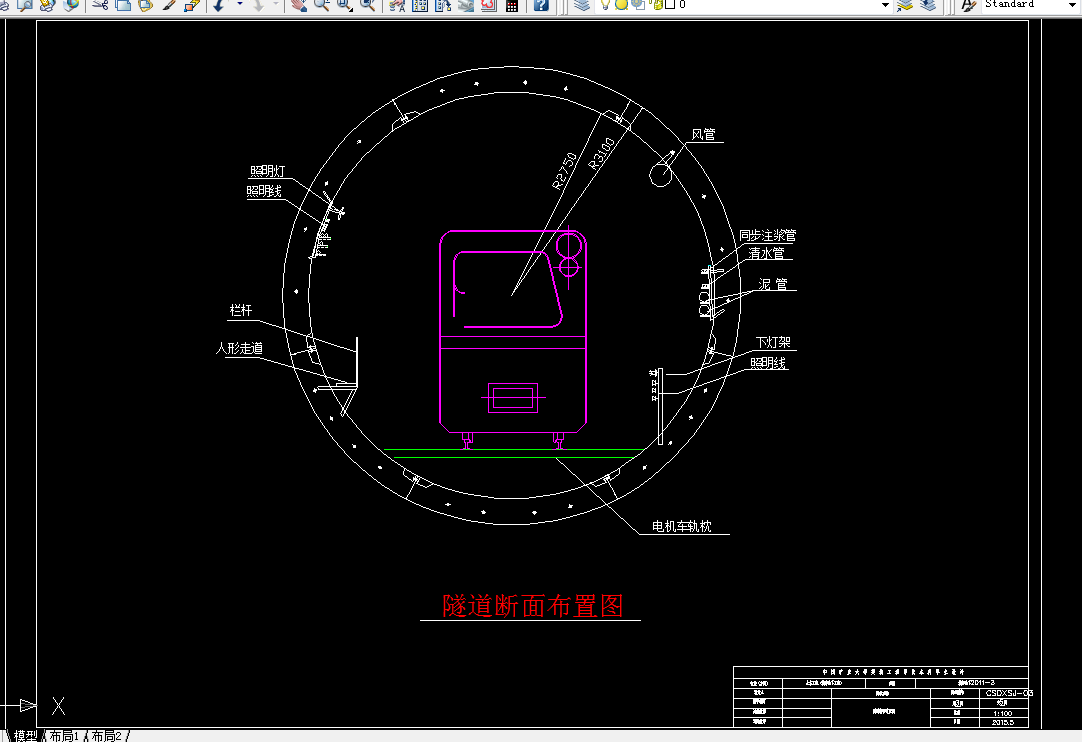
Task: Open the text style icon
Action: [x=968, y=5]
